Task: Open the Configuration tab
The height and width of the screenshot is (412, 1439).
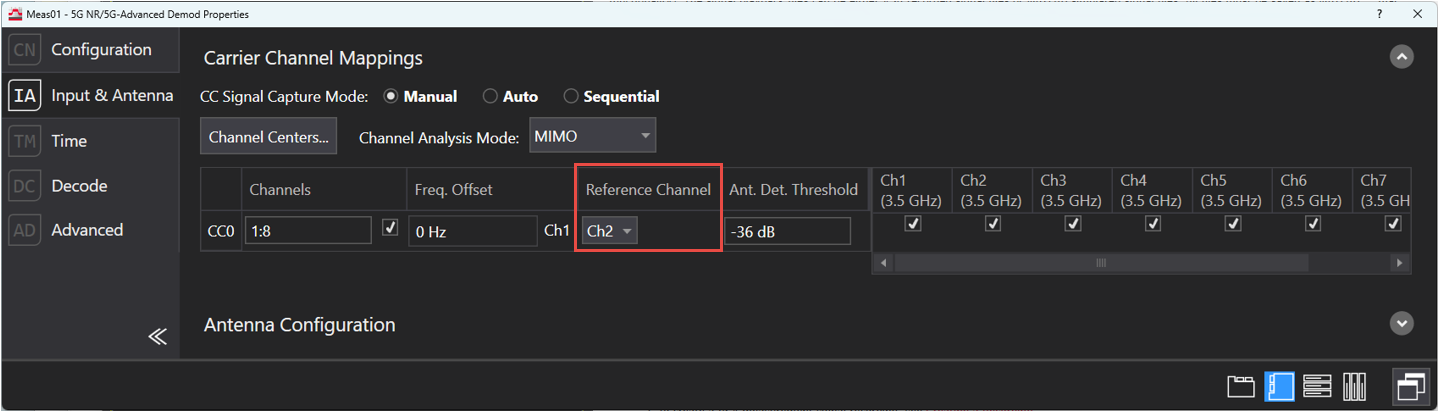Action: click(x=101, y=50)
